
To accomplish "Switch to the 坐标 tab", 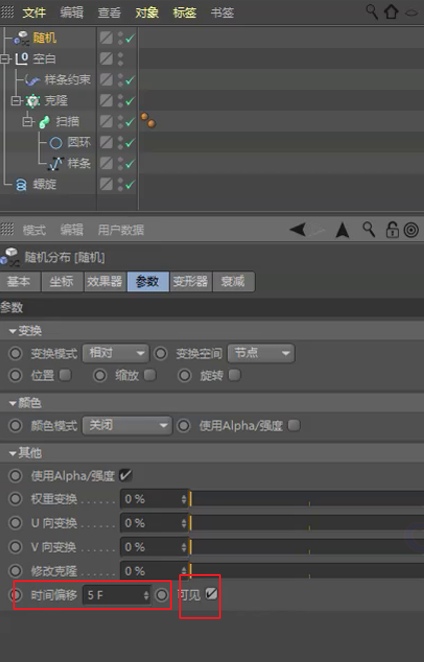I will coord(62,282).
